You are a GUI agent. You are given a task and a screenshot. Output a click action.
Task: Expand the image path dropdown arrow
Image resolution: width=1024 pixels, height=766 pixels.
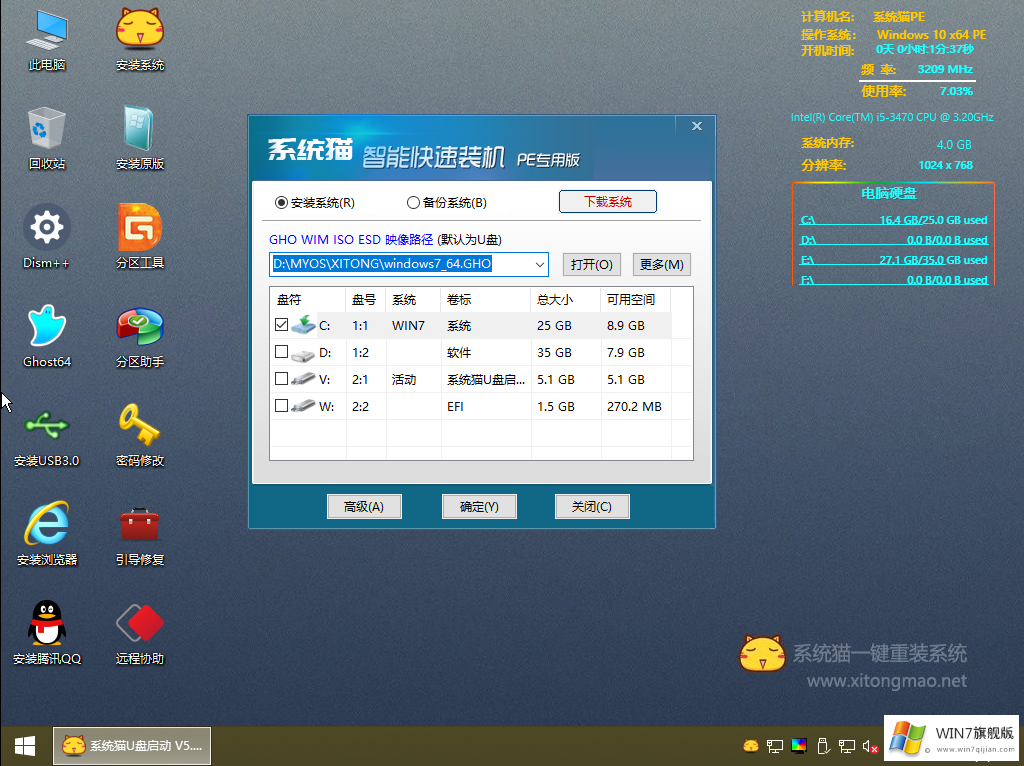[540, 264]
